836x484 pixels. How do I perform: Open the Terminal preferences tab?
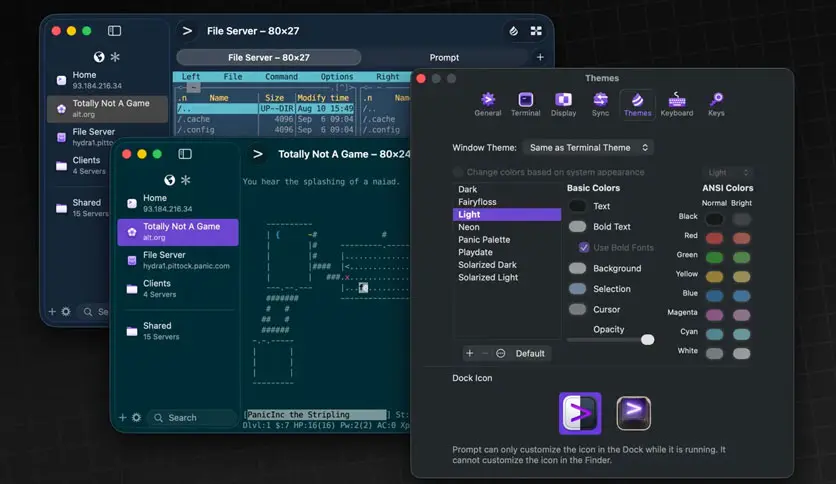coord(526,104)
